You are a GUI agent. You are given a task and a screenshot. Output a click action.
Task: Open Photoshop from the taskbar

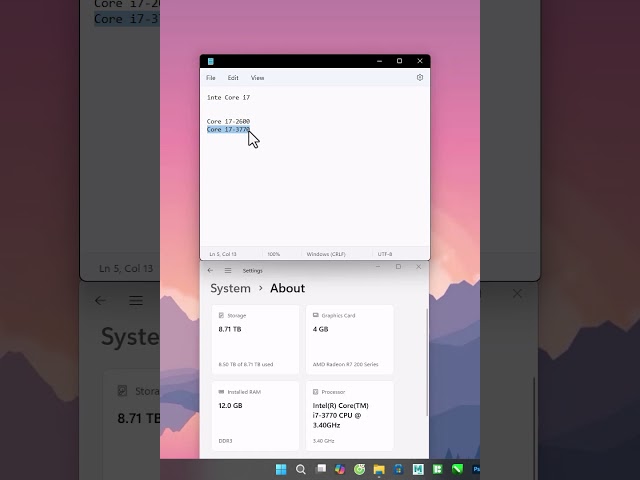click(476, 469)
